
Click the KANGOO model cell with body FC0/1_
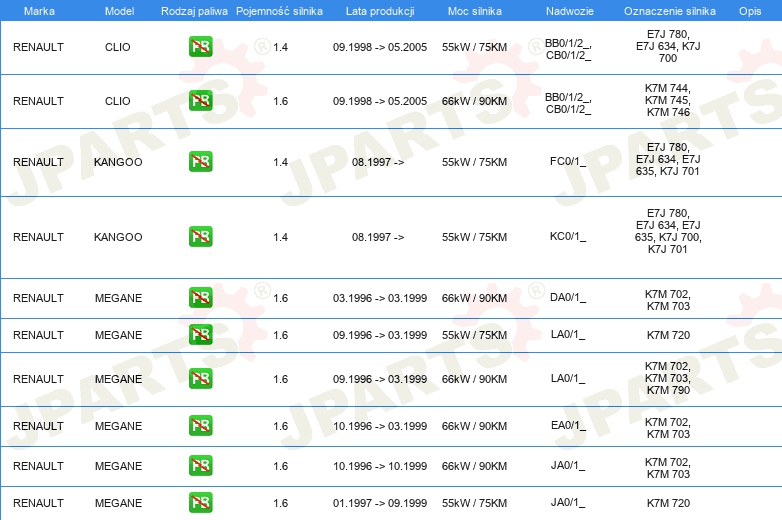118,162
